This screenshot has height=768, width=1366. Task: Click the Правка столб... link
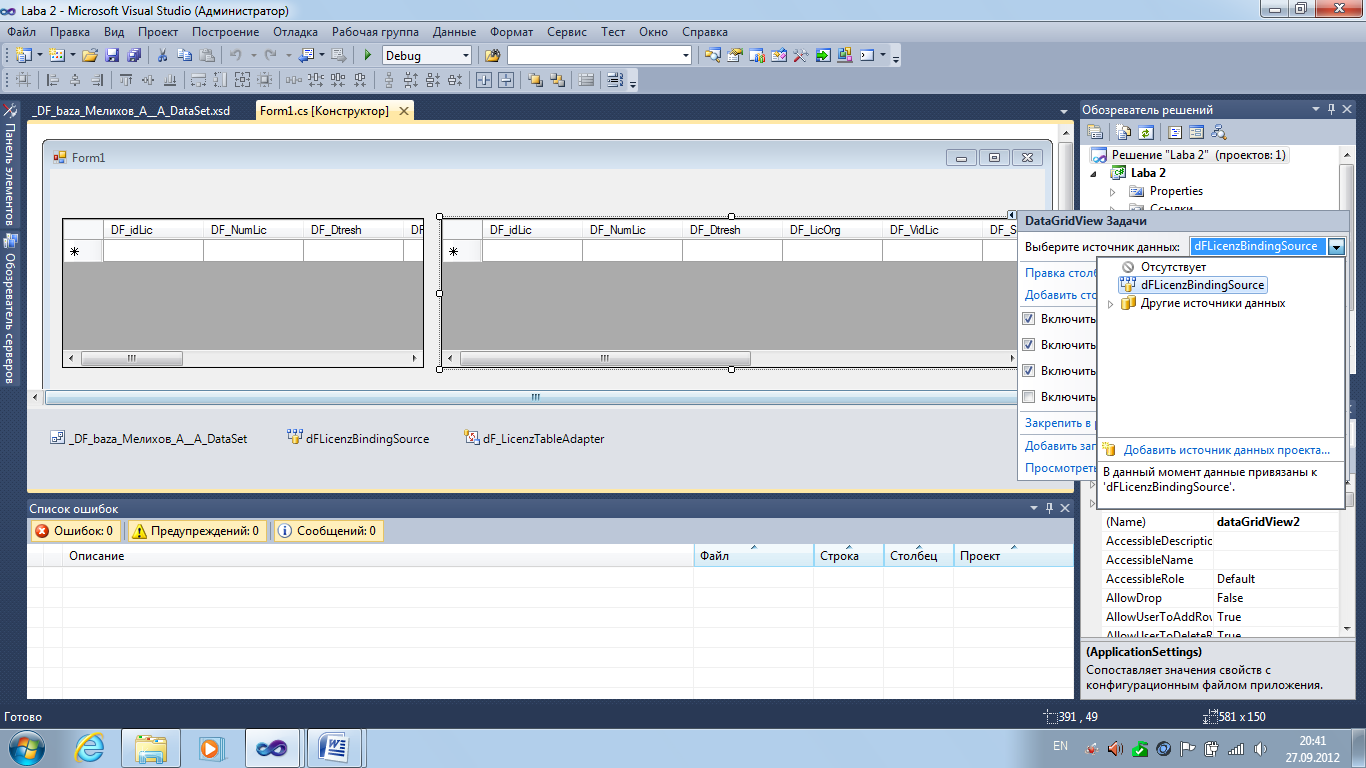pos(1060,273)
